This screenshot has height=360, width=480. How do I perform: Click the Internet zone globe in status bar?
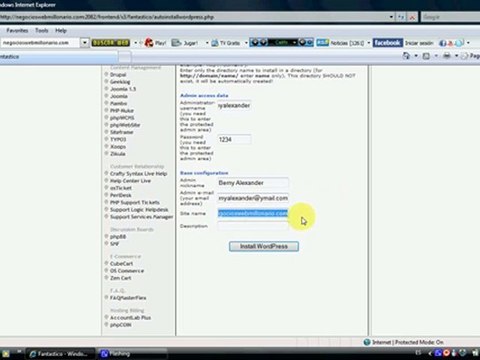[x=367, y=342]
